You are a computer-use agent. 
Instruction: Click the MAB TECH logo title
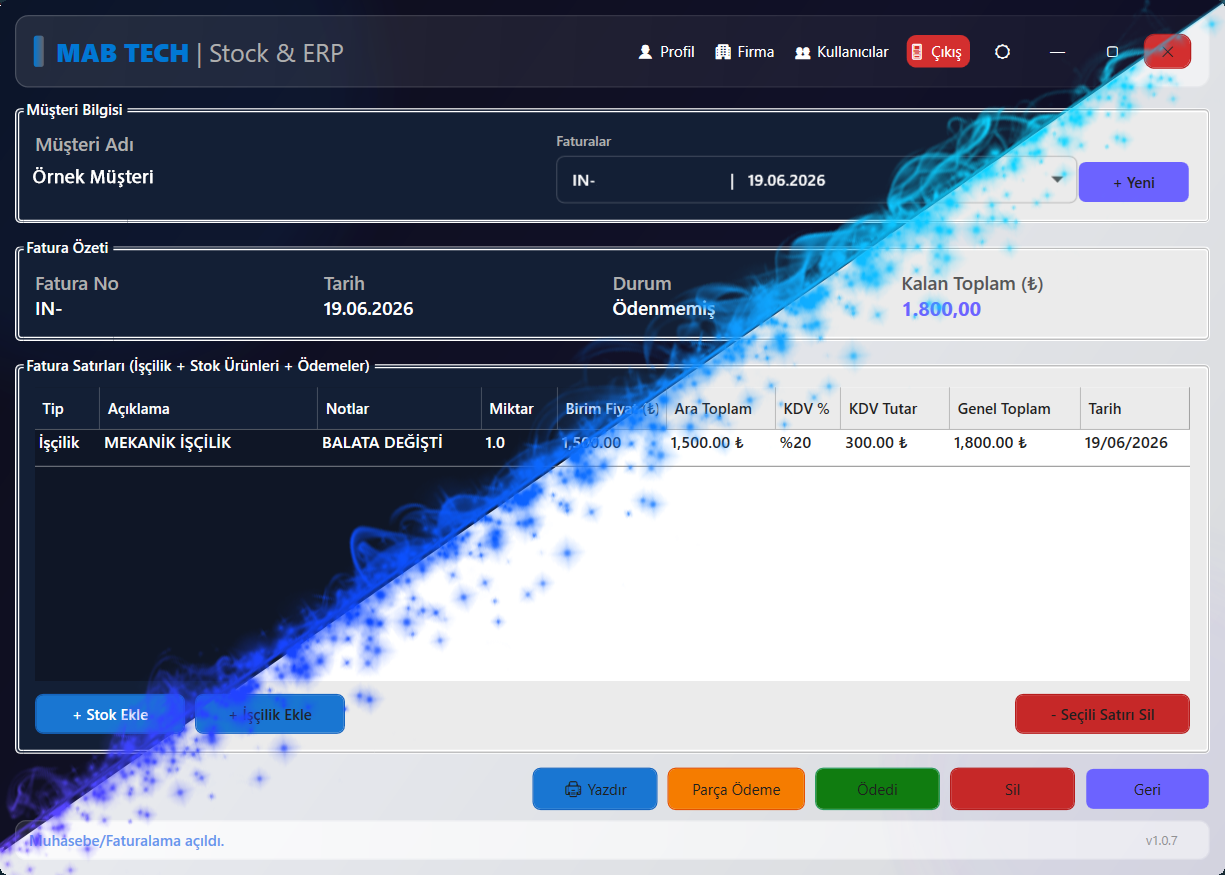coord(122,52)
